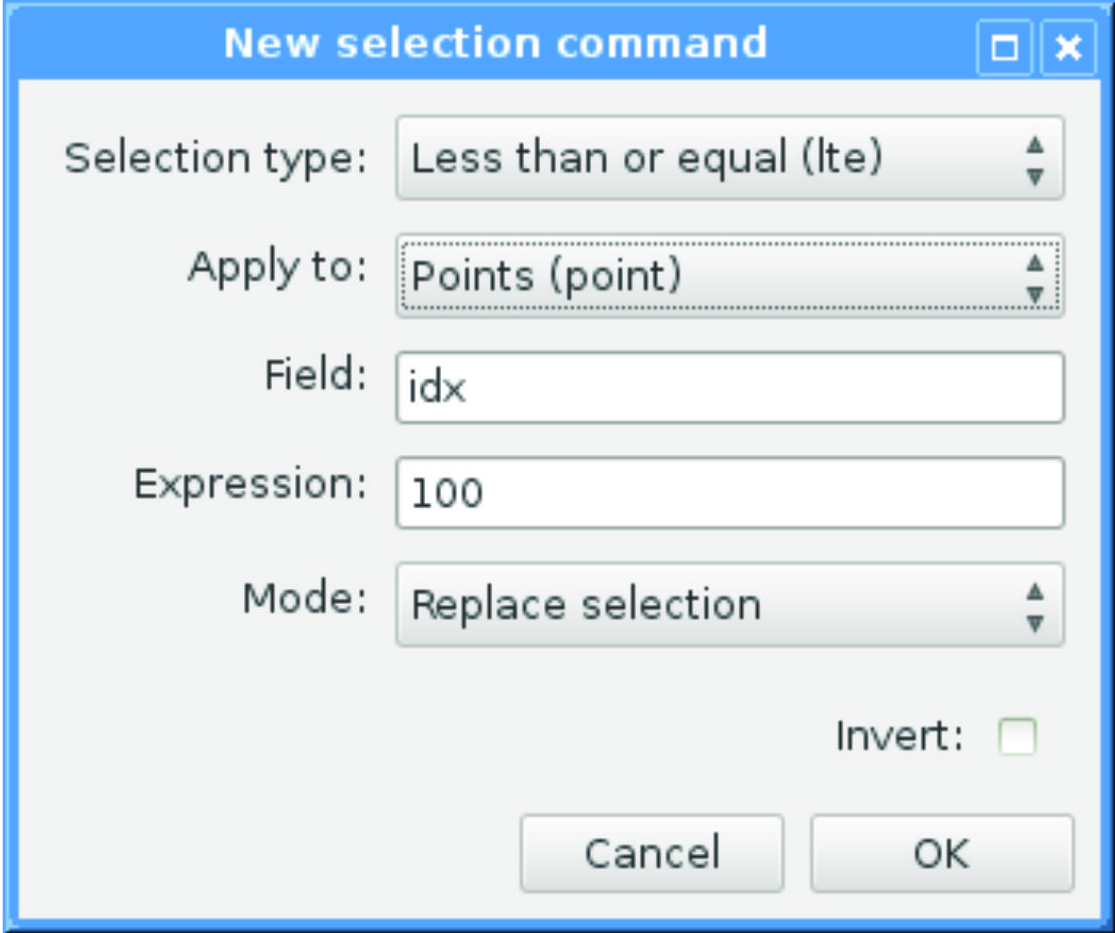
Task: Click the Expression label
Action: click(250, 484)
